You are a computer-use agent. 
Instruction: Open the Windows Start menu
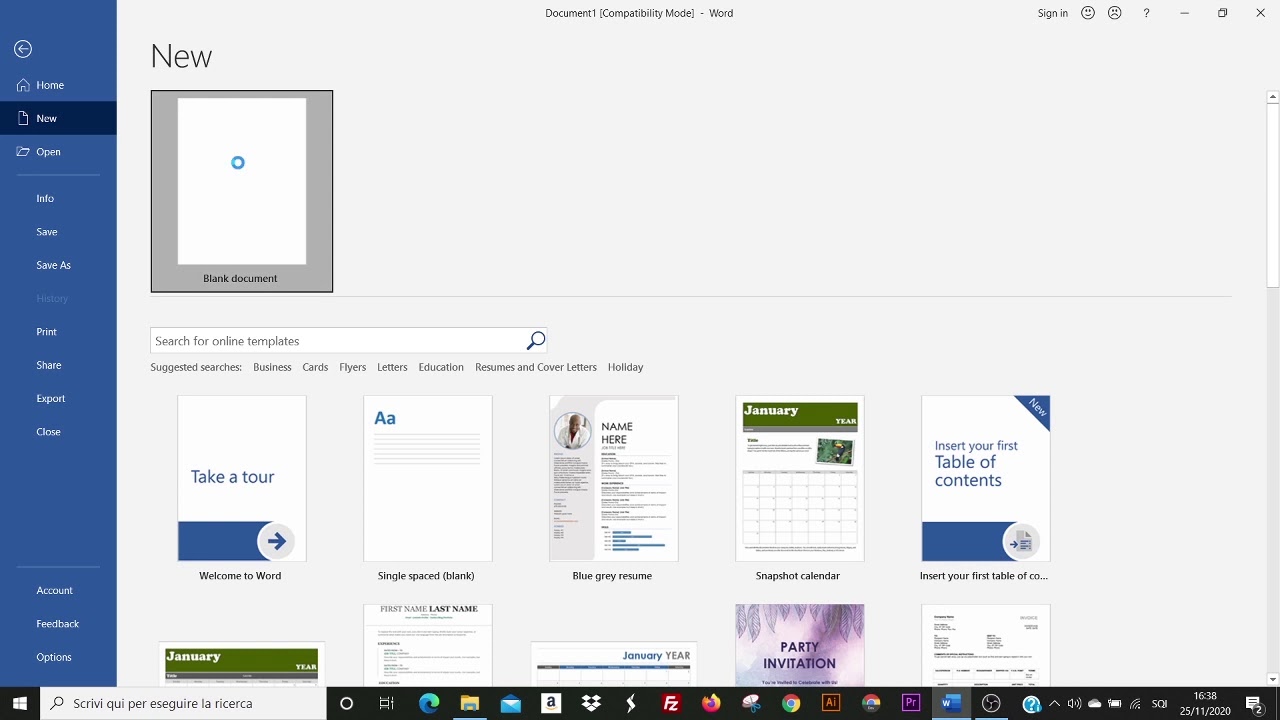coord(20,703)
